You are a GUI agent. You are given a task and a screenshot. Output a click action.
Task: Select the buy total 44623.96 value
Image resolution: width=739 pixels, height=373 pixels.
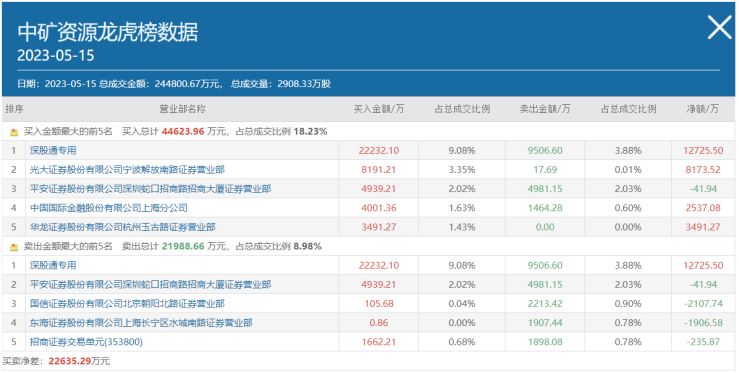(x=183, y=132)
